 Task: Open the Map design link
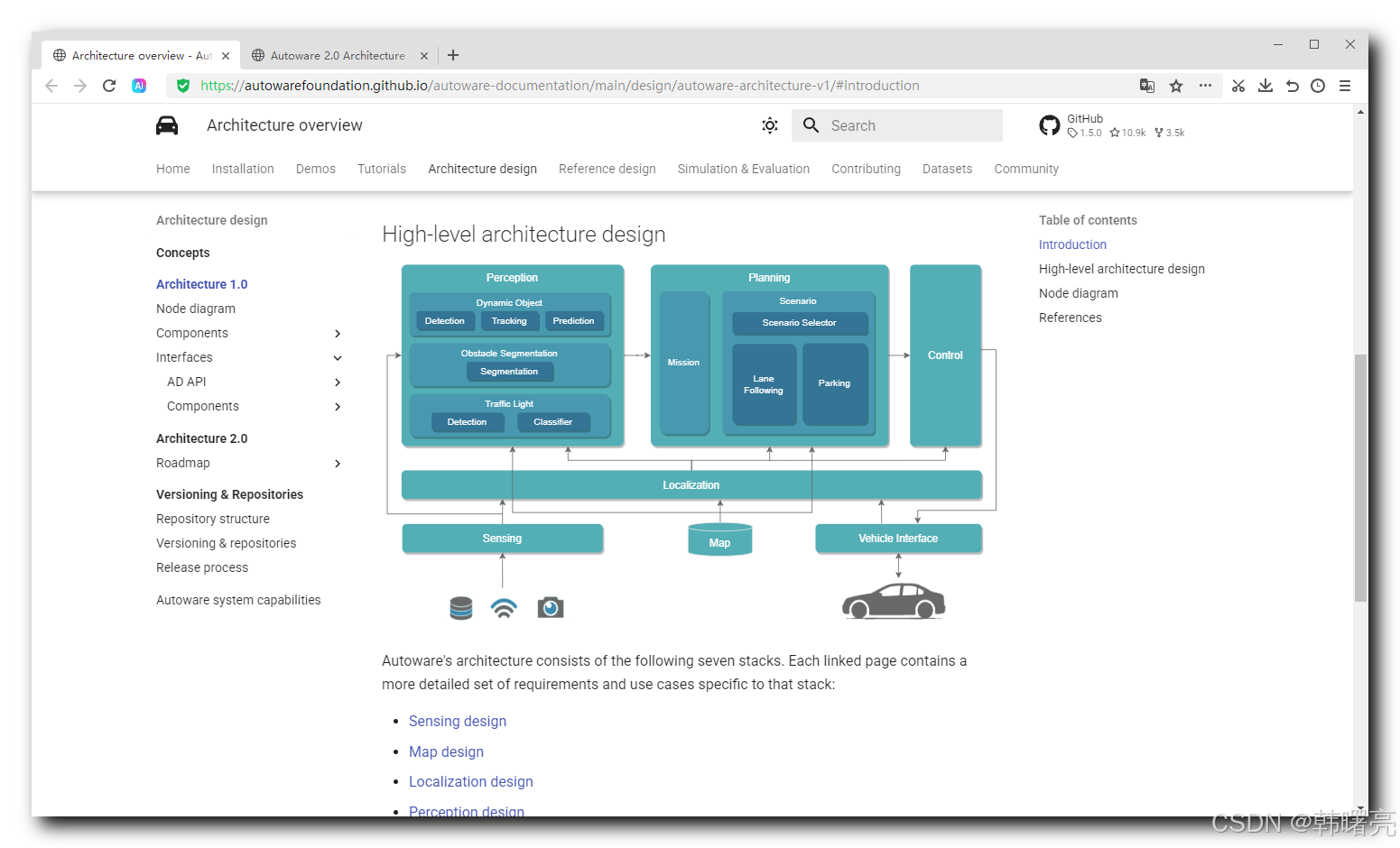click(446, 751)
